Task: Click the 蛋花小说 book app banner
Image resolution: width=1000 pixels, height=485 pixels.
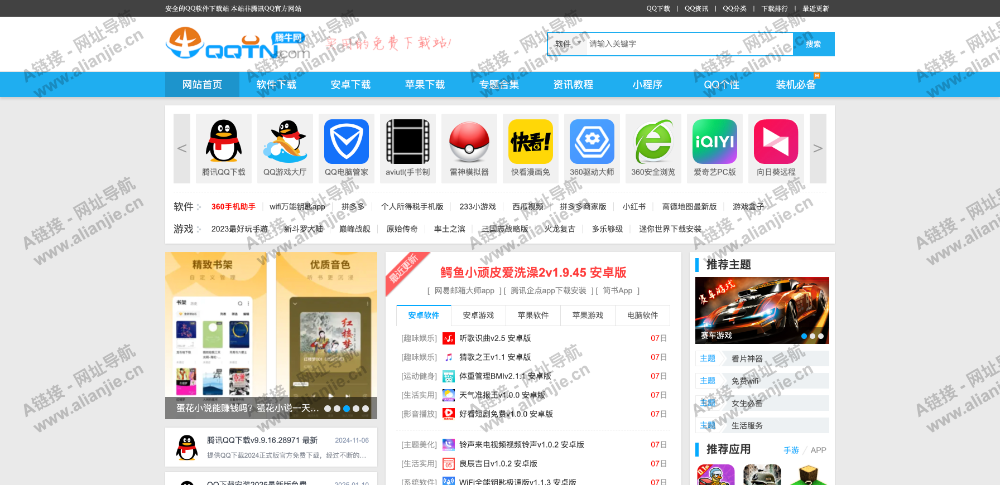Action: click(x=271, y=335)
